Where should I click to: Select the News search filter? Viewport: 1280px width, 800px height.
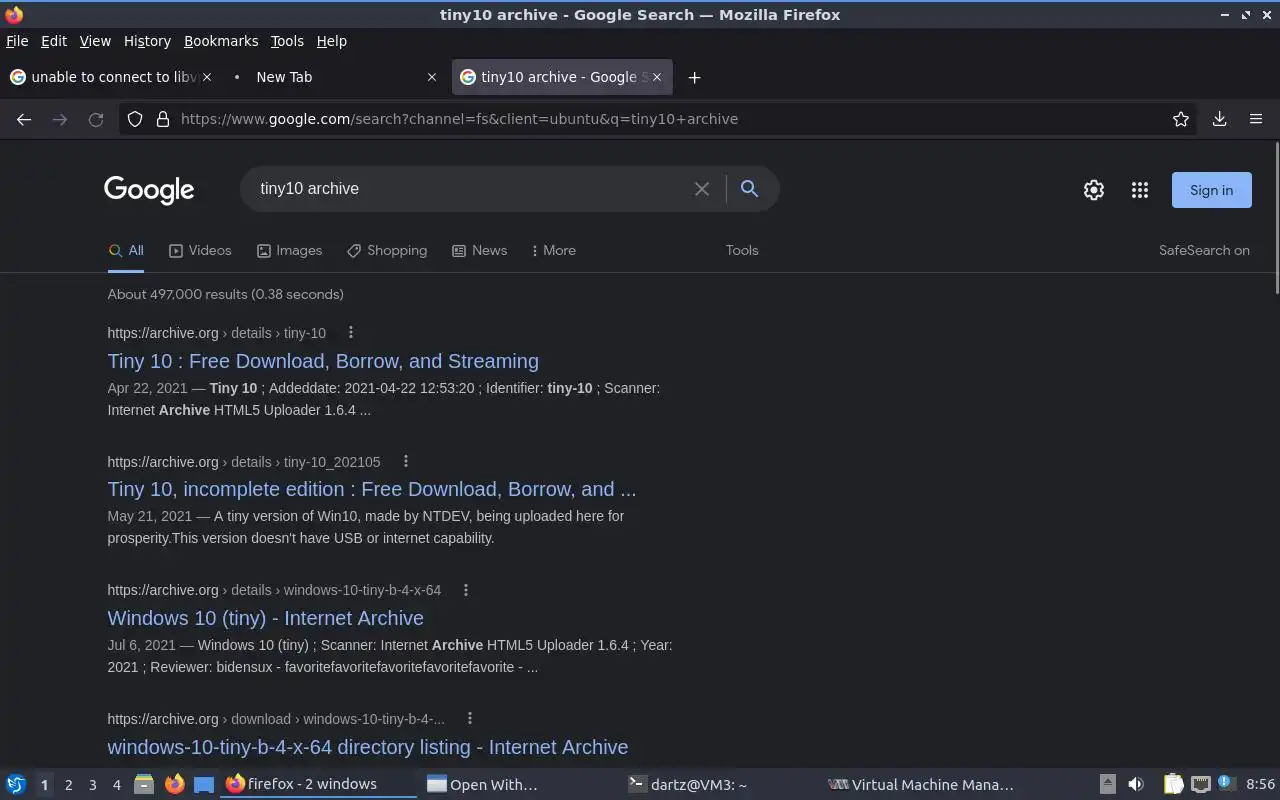[479, 250]
